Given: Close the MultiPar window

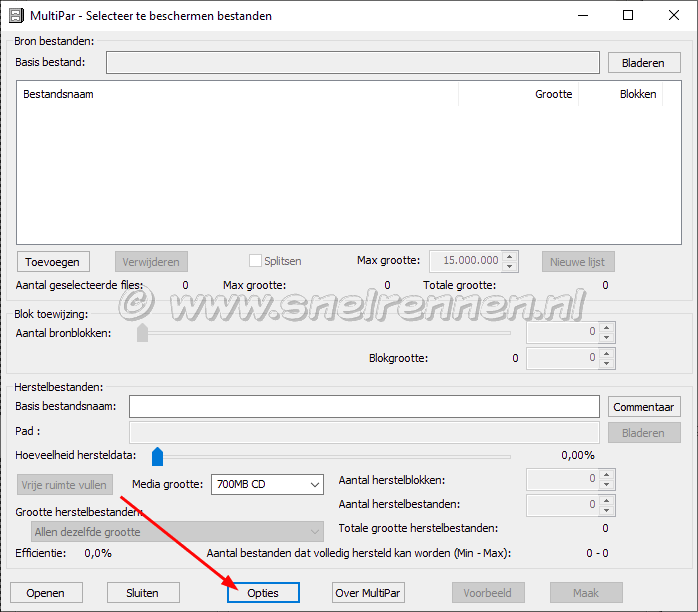Looking at the screenshot, I should click(x=674, y=16).
